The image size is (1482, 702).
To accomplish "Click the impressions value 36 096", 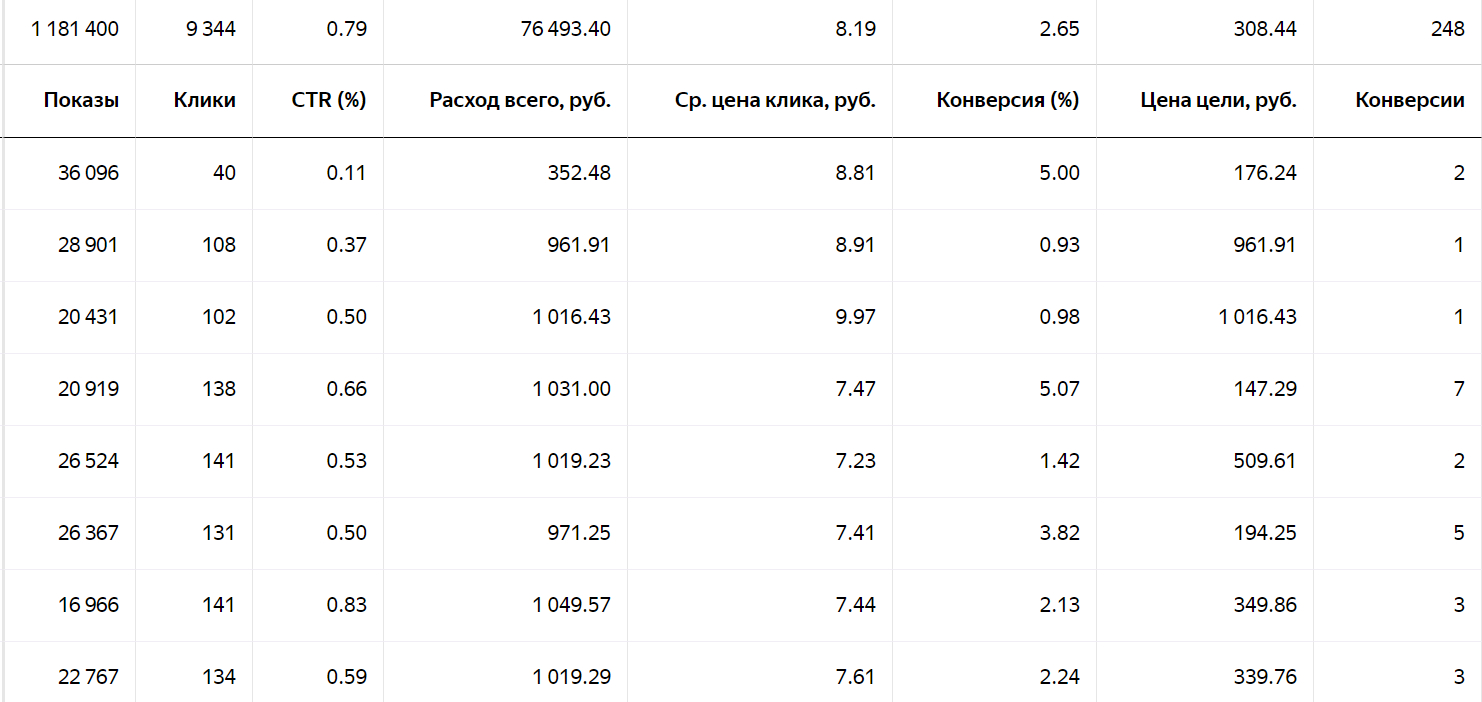I will point(88,173).
